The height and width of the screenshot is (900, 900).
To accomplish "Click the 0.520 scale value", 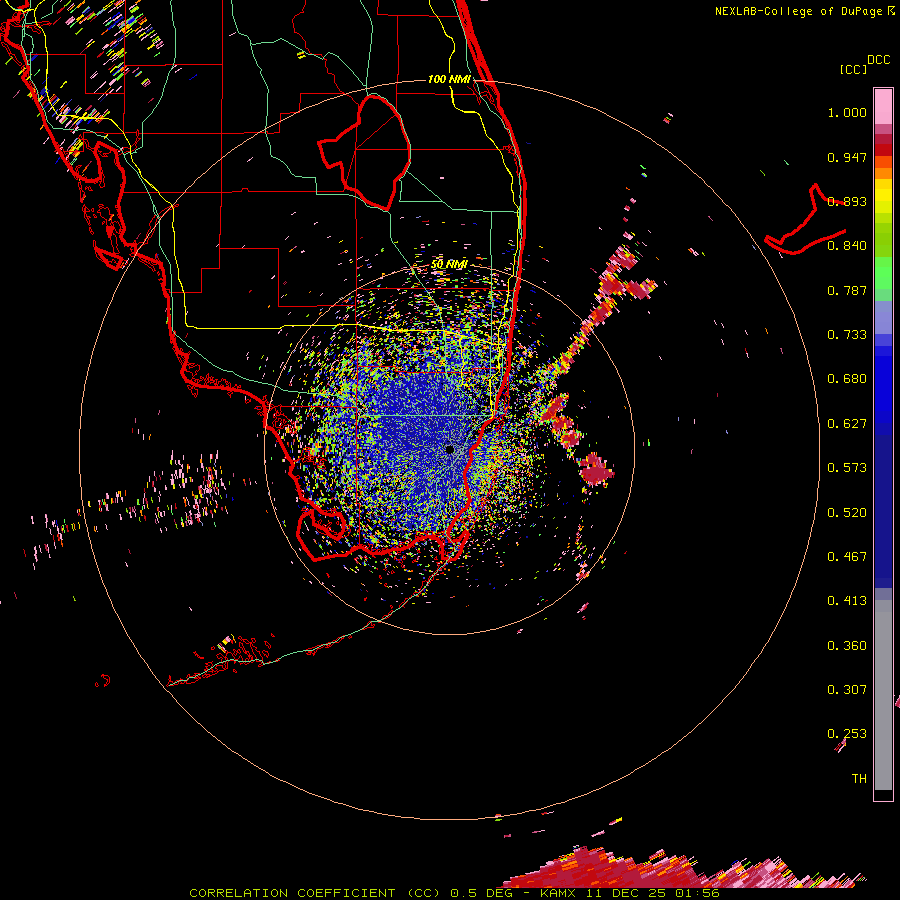I will 847,513.
